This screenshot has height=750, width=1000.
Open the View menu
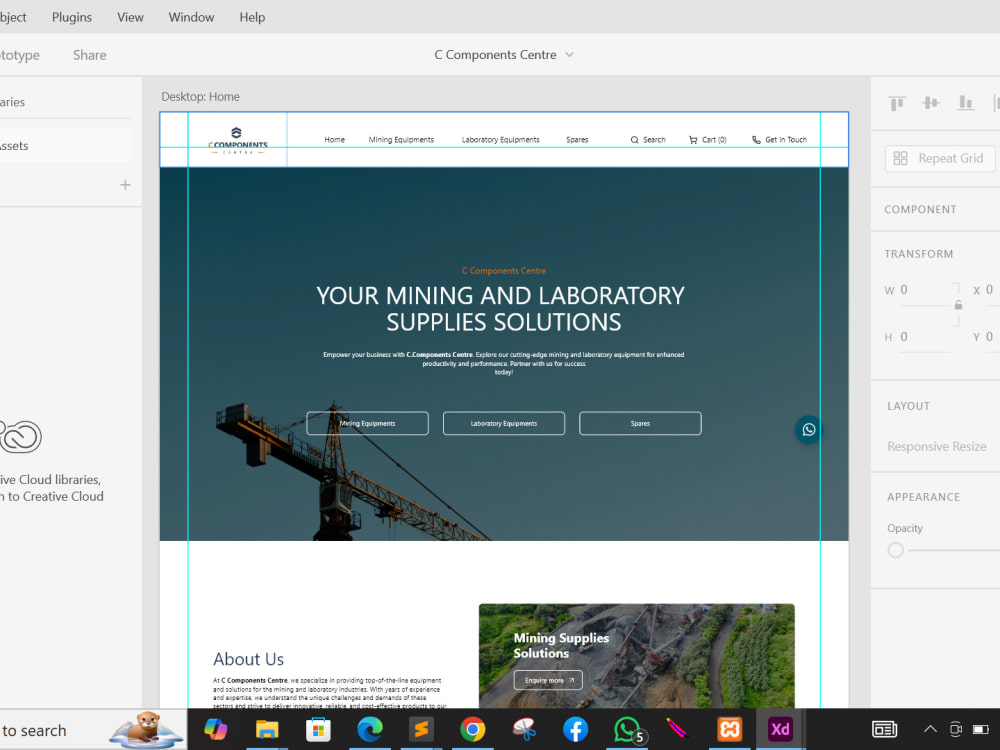click(130, 17)
